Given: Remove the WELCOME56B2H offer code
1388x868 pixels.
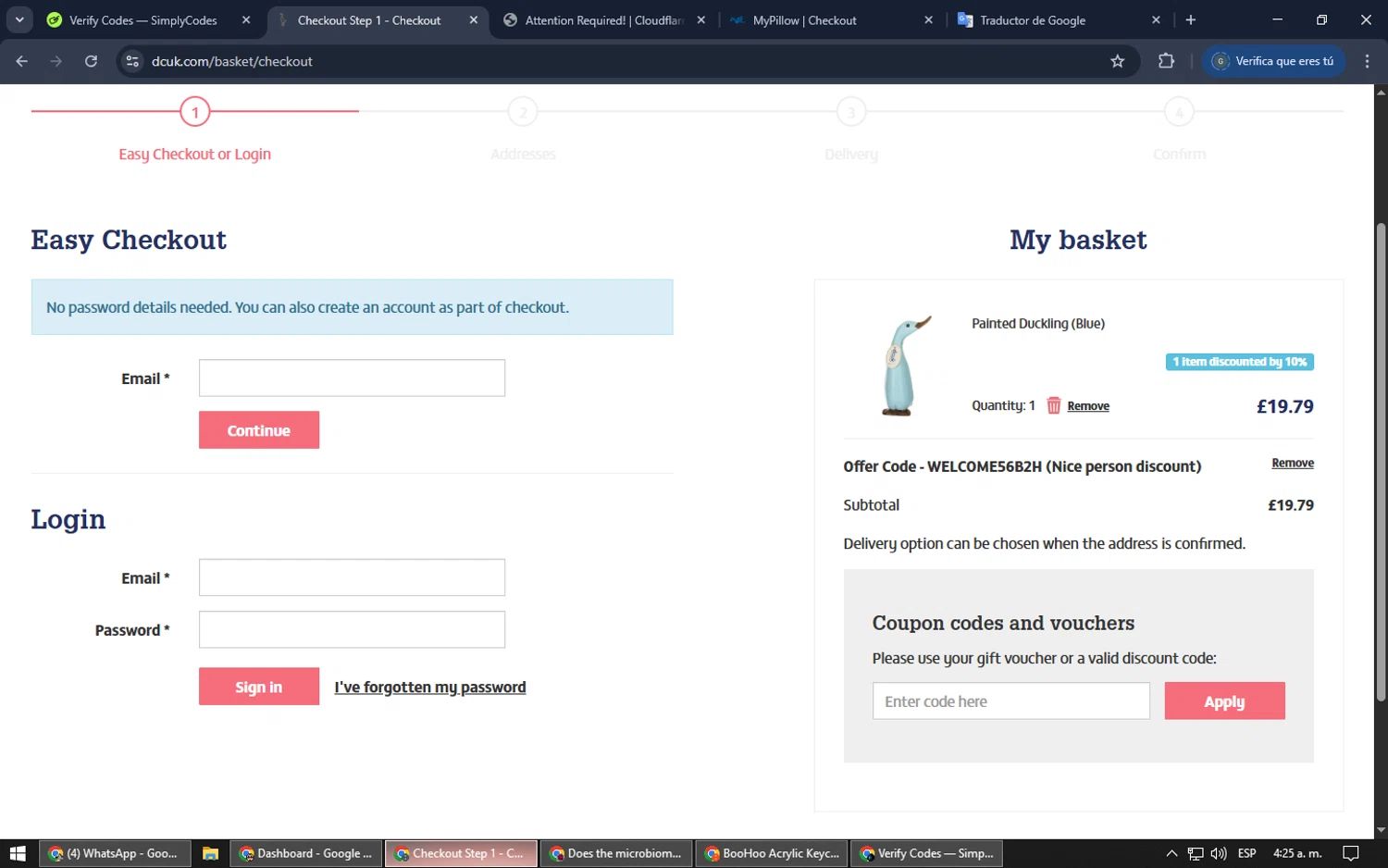Looking at the screenshot, I should click(1293, 463).
